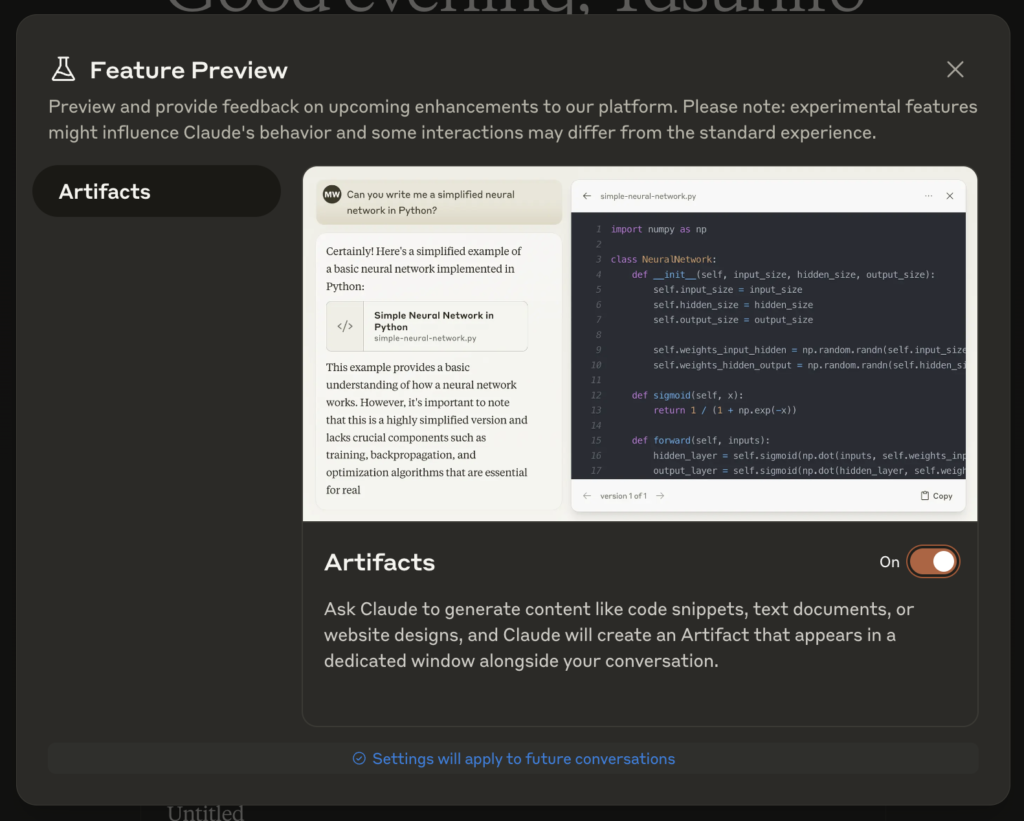Click the Feature Preview flask icon
1024x821 pixels.
click(63, 69)
